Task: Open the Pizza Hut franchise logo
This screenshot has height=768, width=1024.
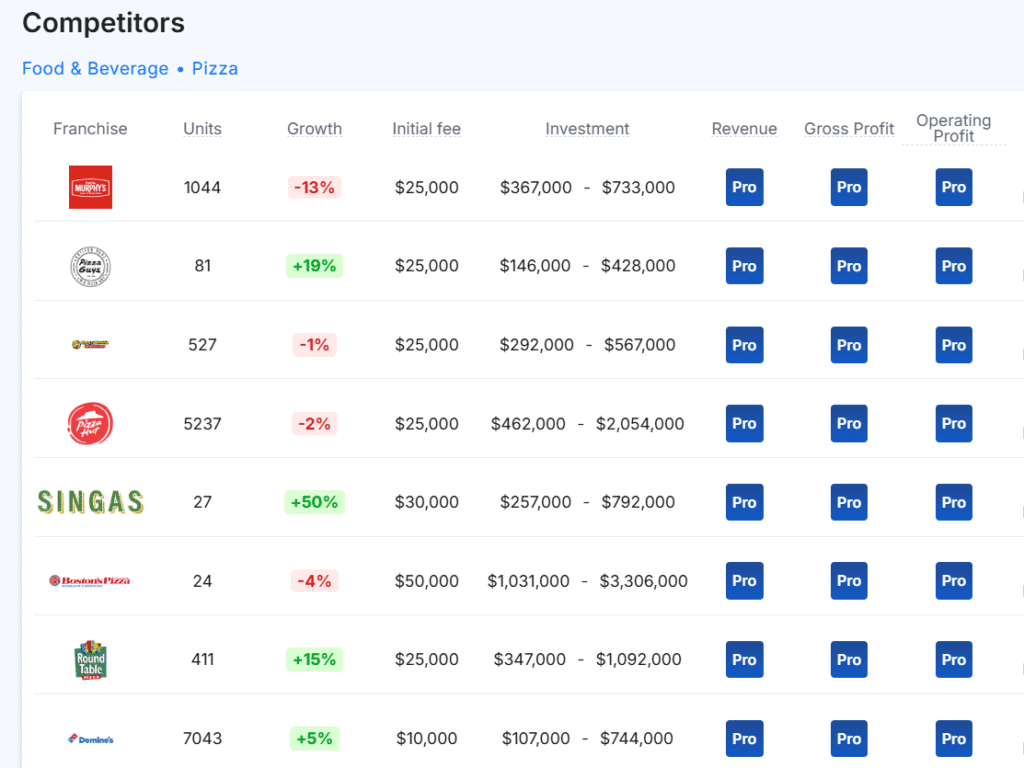Action: click(x=90, y=423)
